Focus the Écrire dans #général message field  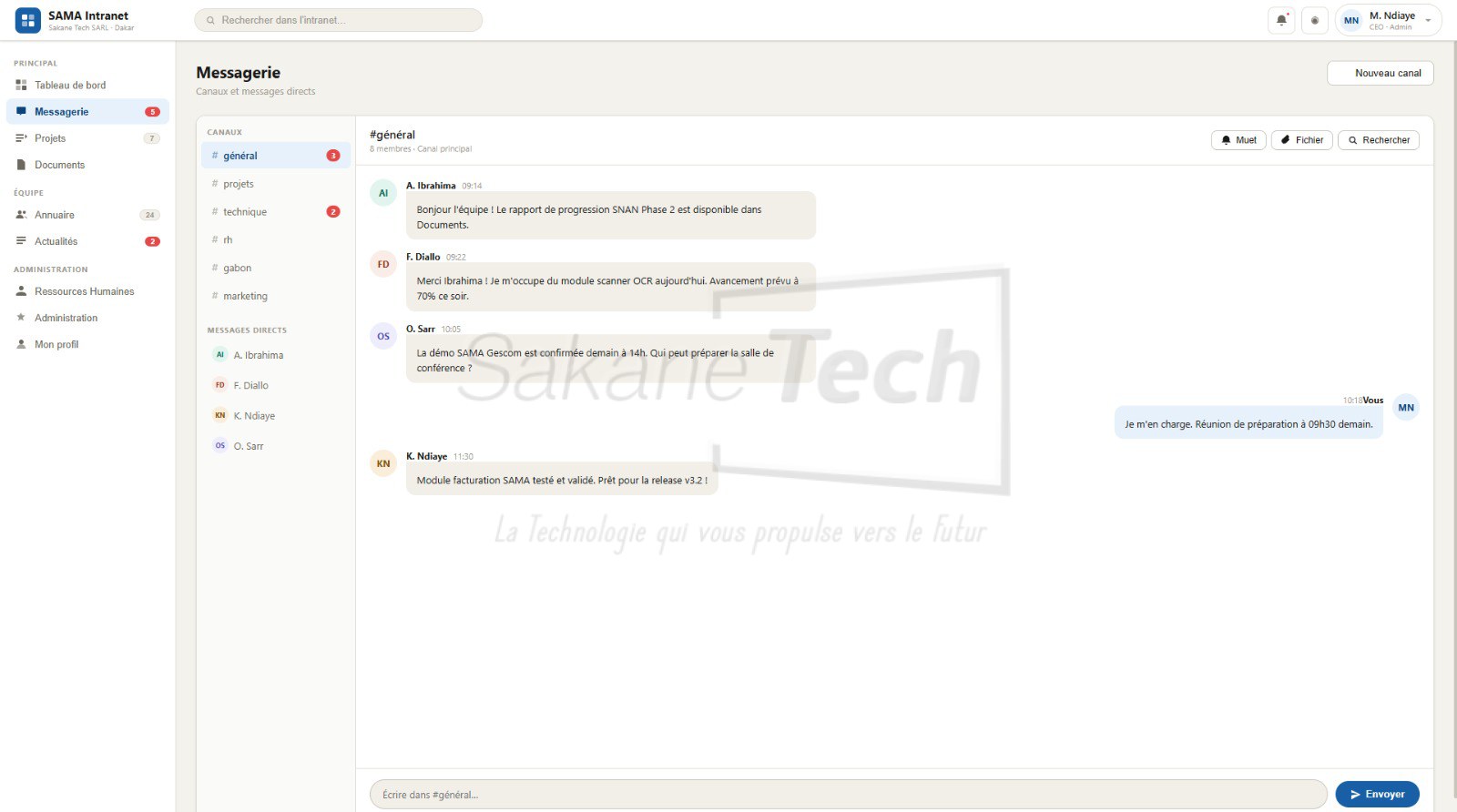pyautogui.click(x=848, y=794)
